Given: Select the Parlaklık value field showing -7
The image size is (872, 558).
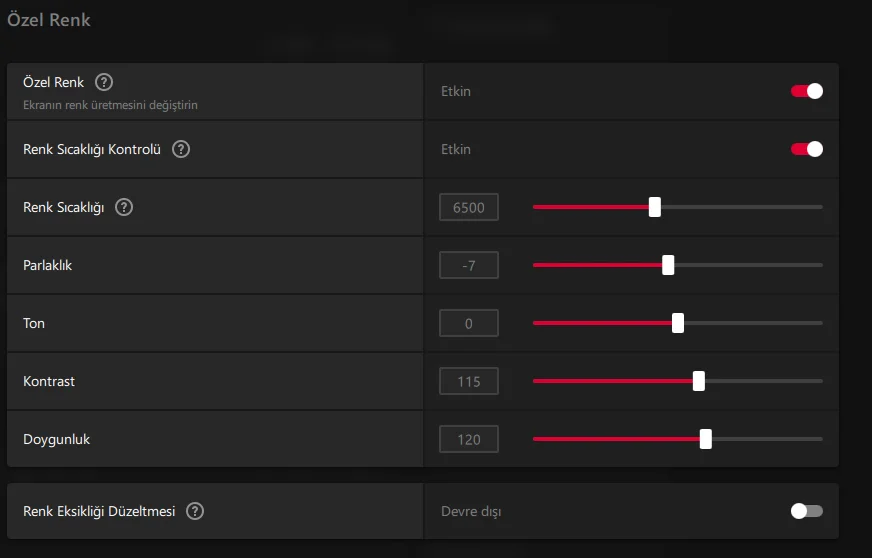Looking at the screenshot, I should (469, 265).
